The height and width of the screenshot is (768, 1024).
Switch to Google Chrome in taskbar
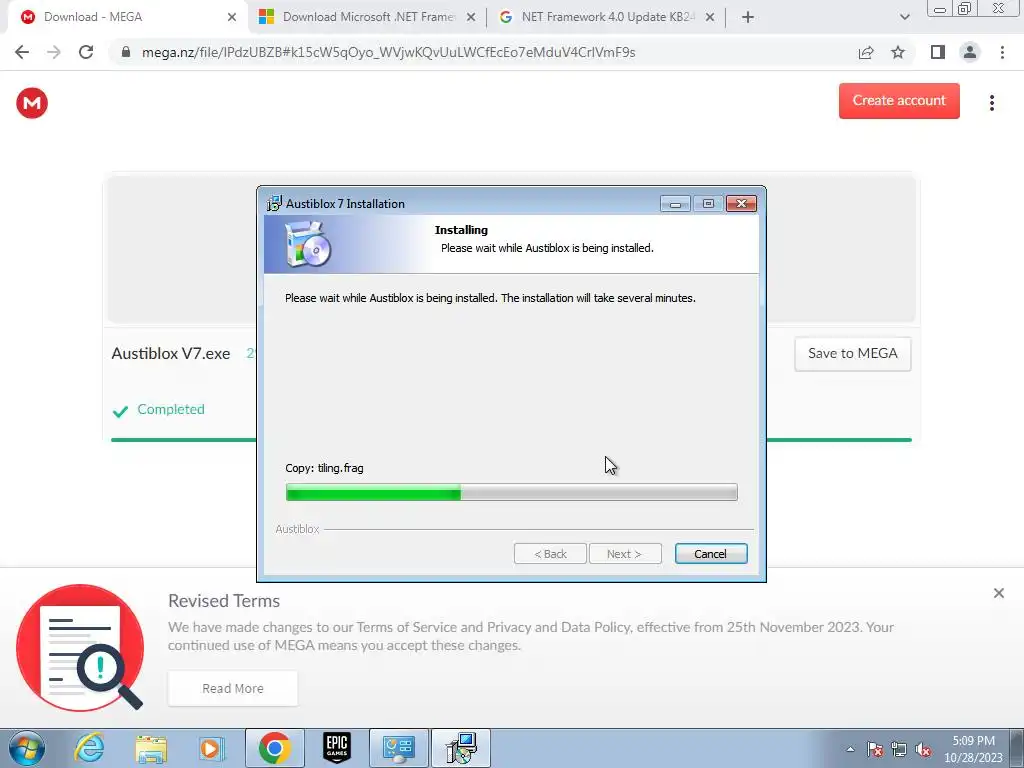tap(274, 748)
